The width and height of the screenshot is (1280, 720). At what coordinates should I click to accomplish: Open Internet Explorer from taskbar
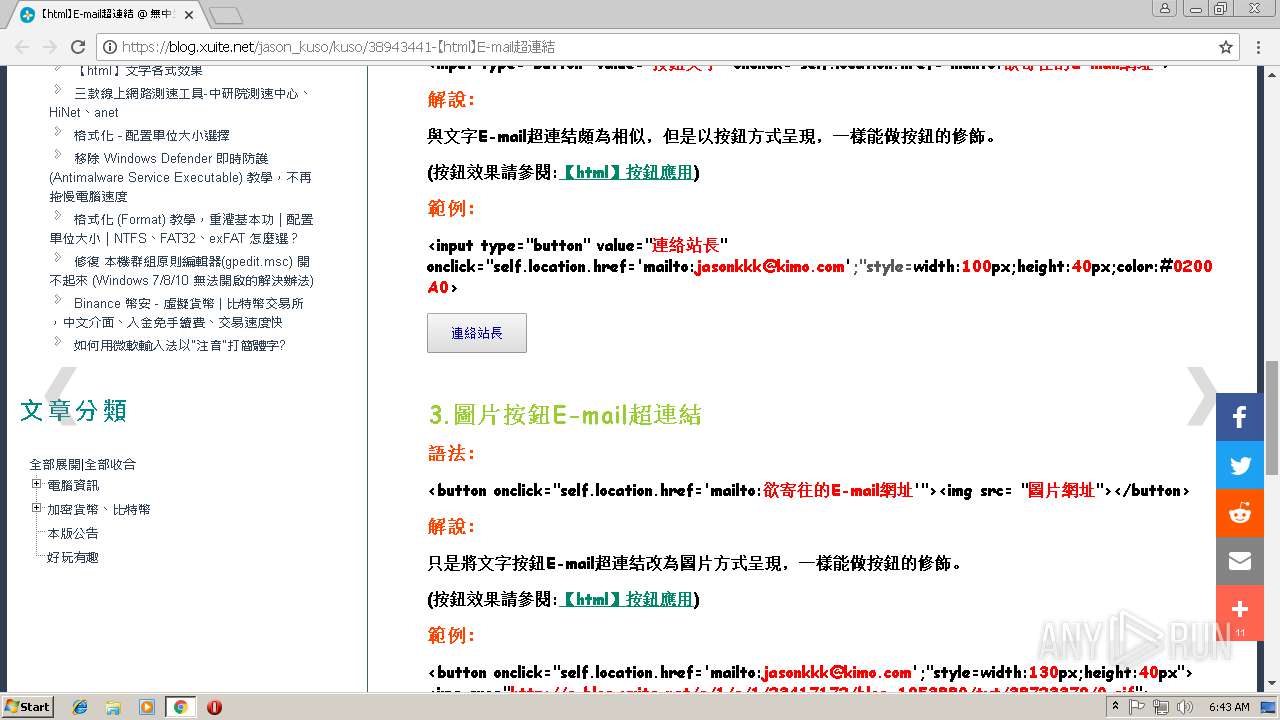(x=81, y=707)
